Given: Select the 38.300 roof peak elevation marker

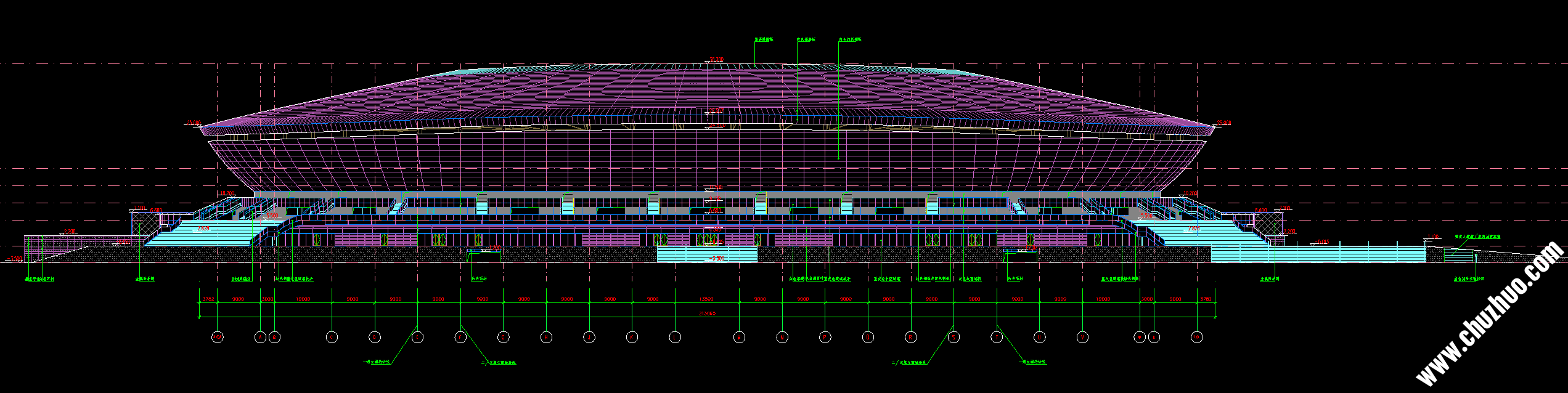Looking at the screenshot, I should click(716, 60).
